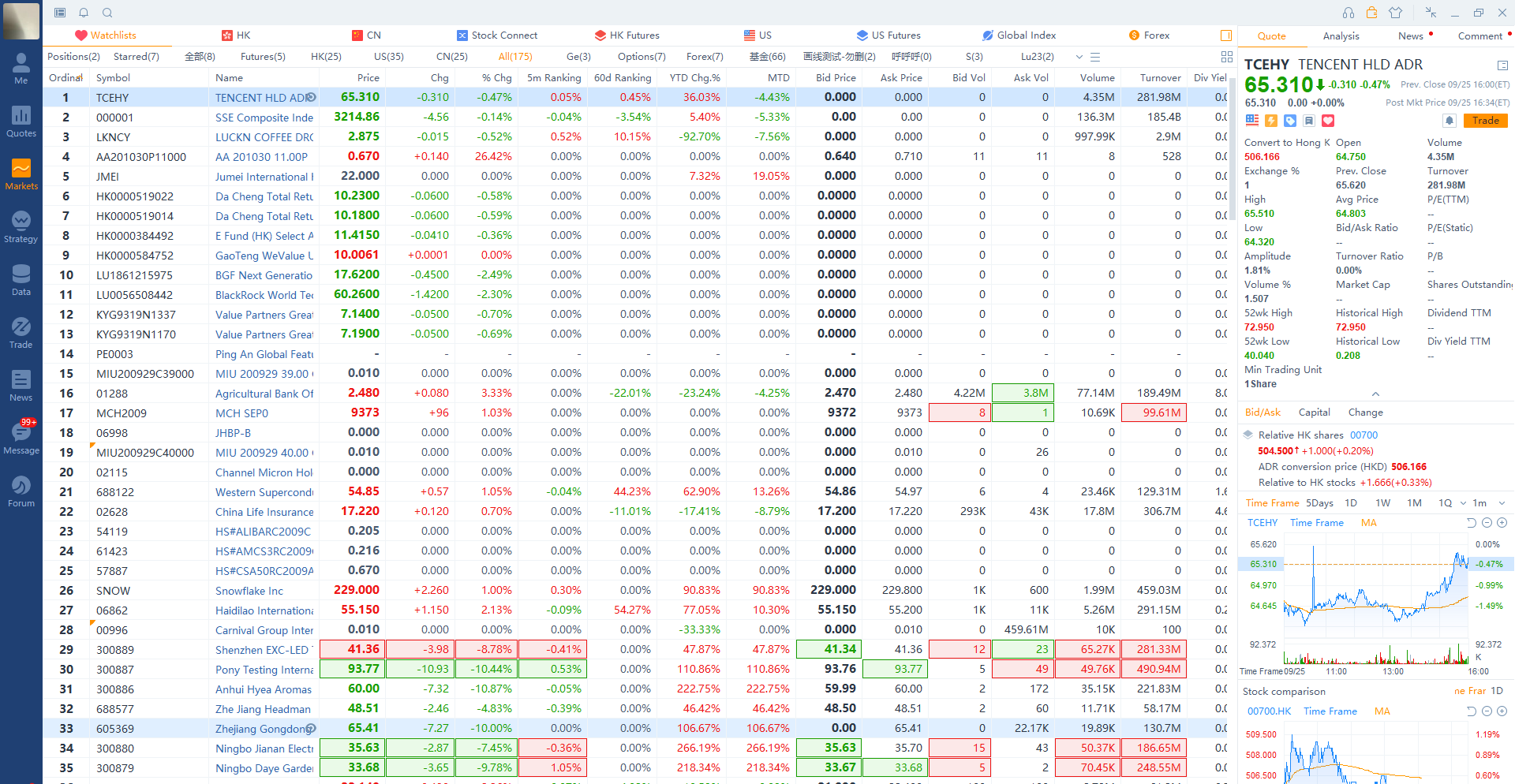
Task: Open the Me profile section in sidebar
Action: (x=21, y=69)
